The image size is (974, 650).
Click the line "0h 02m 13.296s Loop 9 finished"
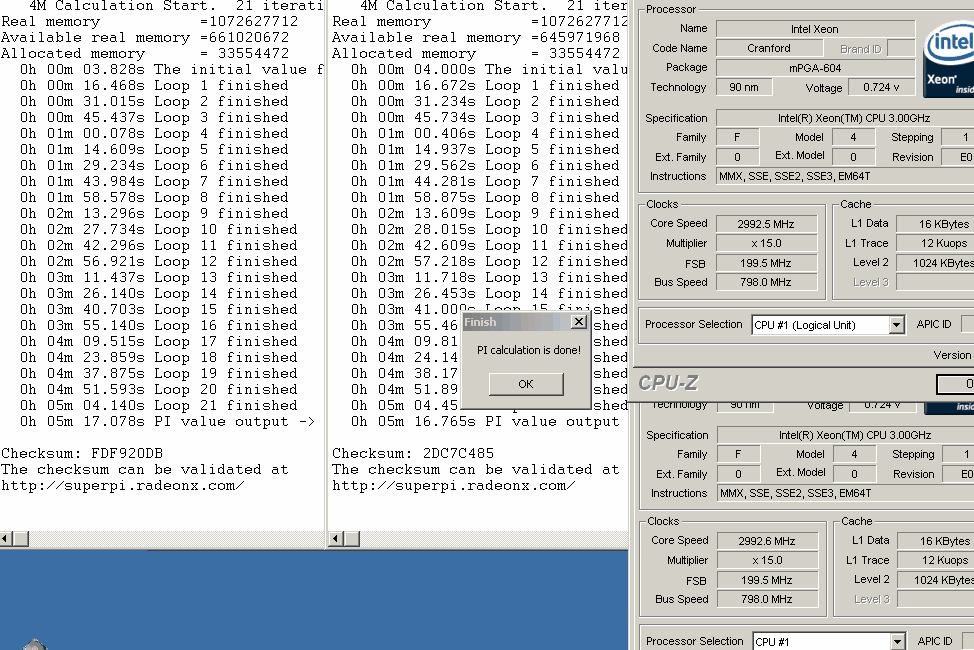pos(154,214)
